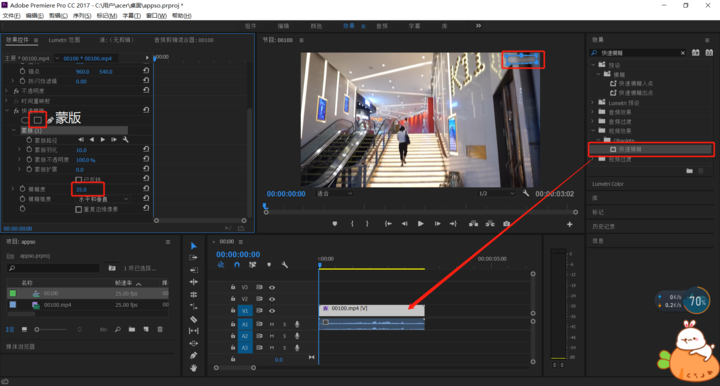Open mask tracking wrench options
Viewport: 720px width, 386px height.
125,140
